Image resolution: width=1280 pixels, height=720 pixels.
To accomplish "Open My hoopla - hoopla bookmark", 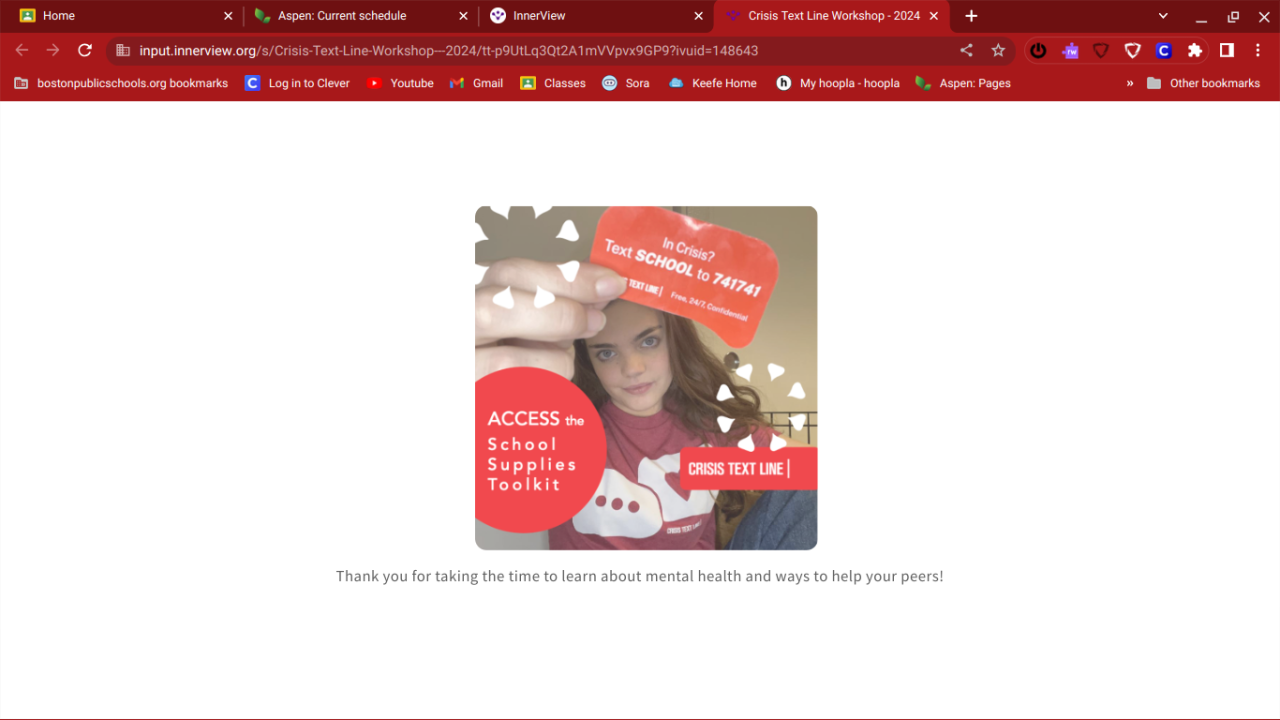I will pos(838,83).
